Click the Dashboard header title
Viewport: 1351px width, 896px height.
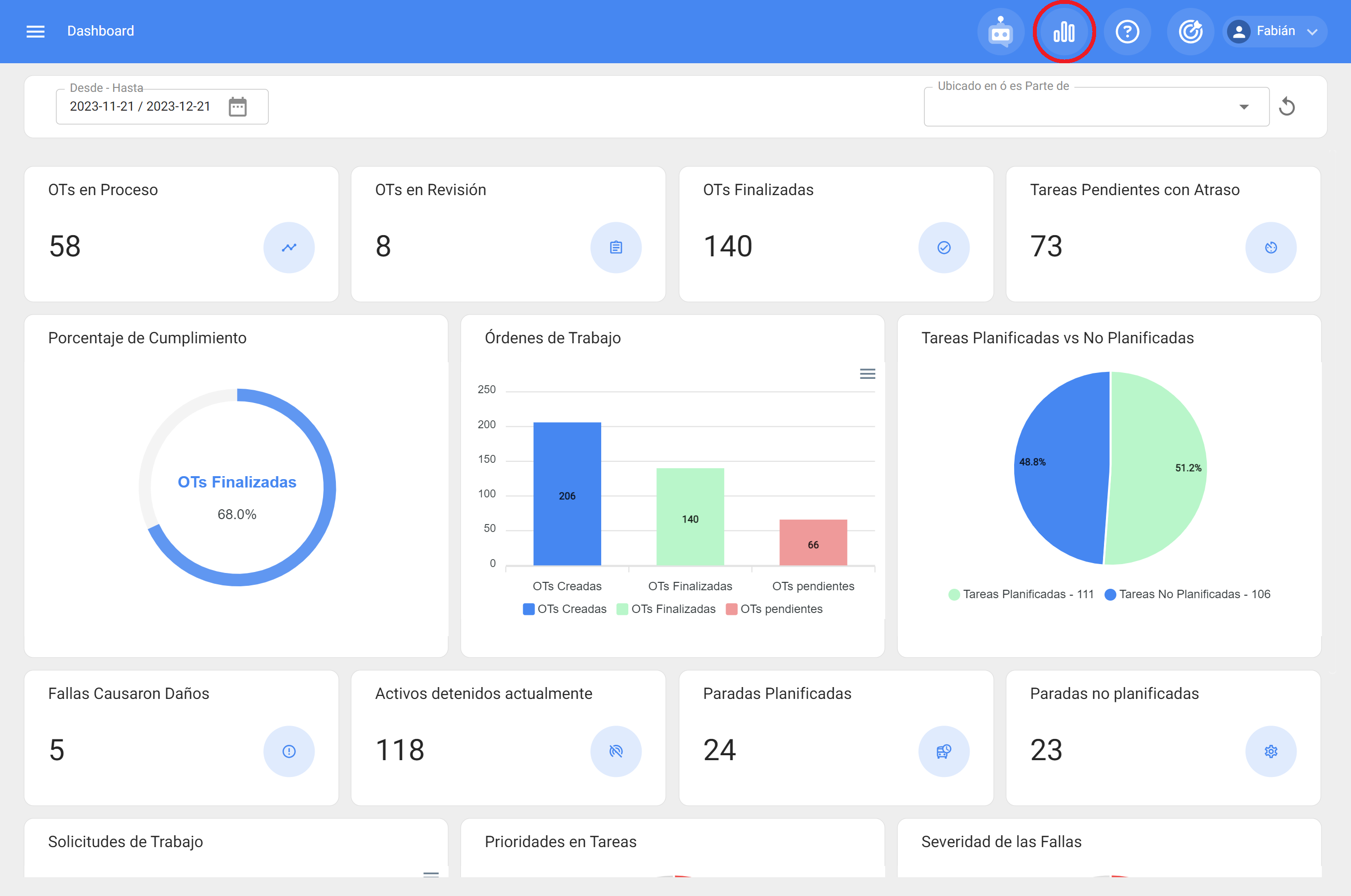(x=101, y=31)
